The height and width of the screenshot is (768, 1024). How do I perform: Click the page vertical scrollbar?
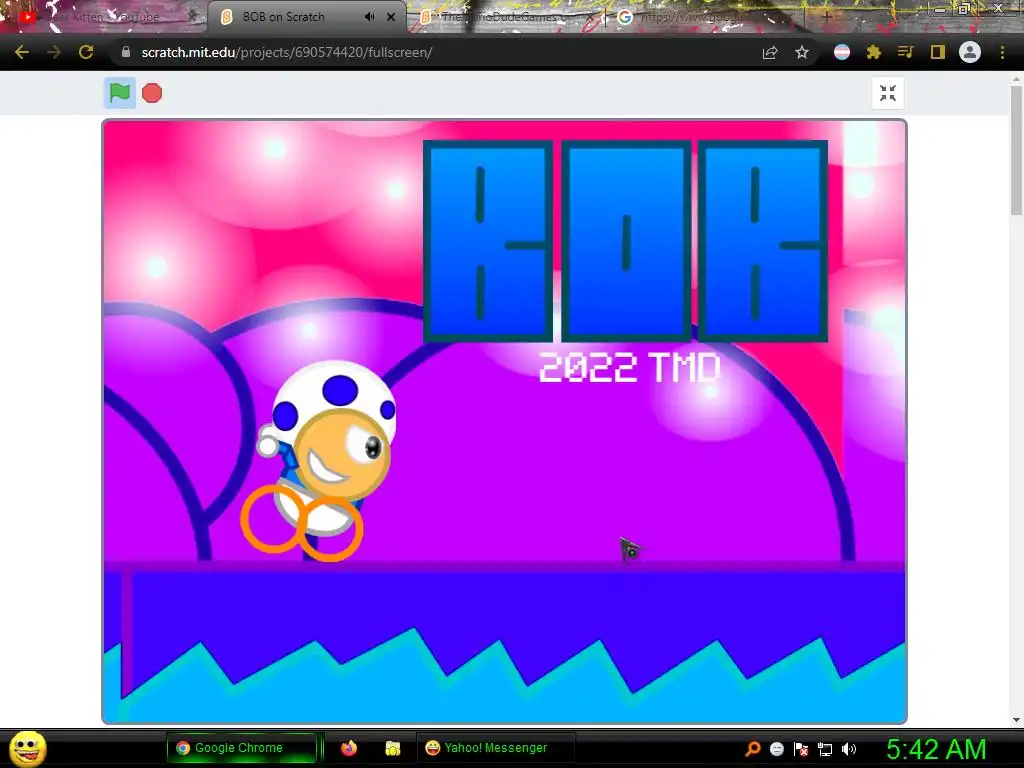tap(1016, 150)
